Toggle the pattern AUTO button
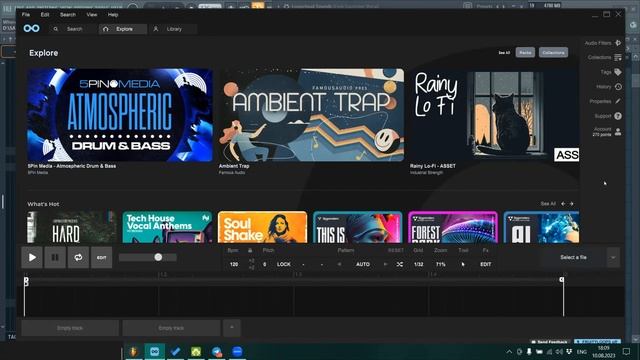 pyautogui.click(x=363, y=264)
